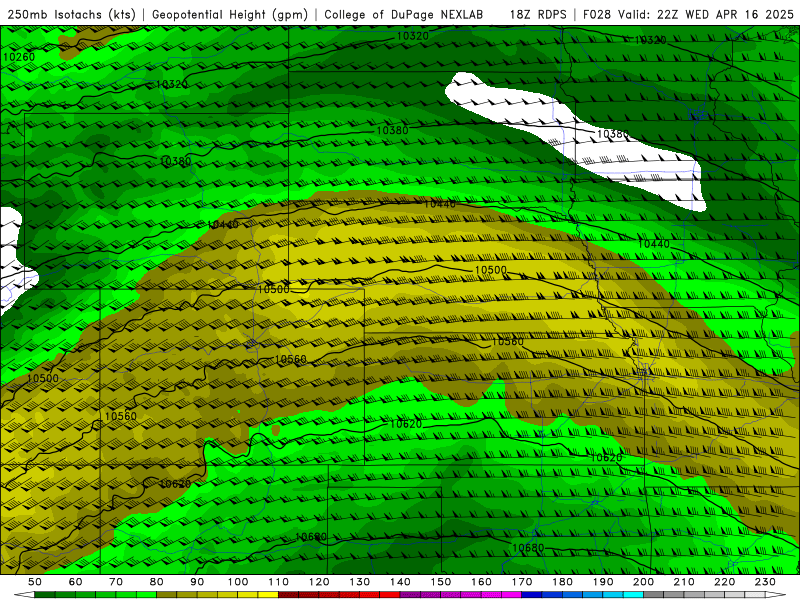The width and height of the screenshot is (800, 600).
Task: Select the 220 value on the color scale
Action: tap(724, 582)
